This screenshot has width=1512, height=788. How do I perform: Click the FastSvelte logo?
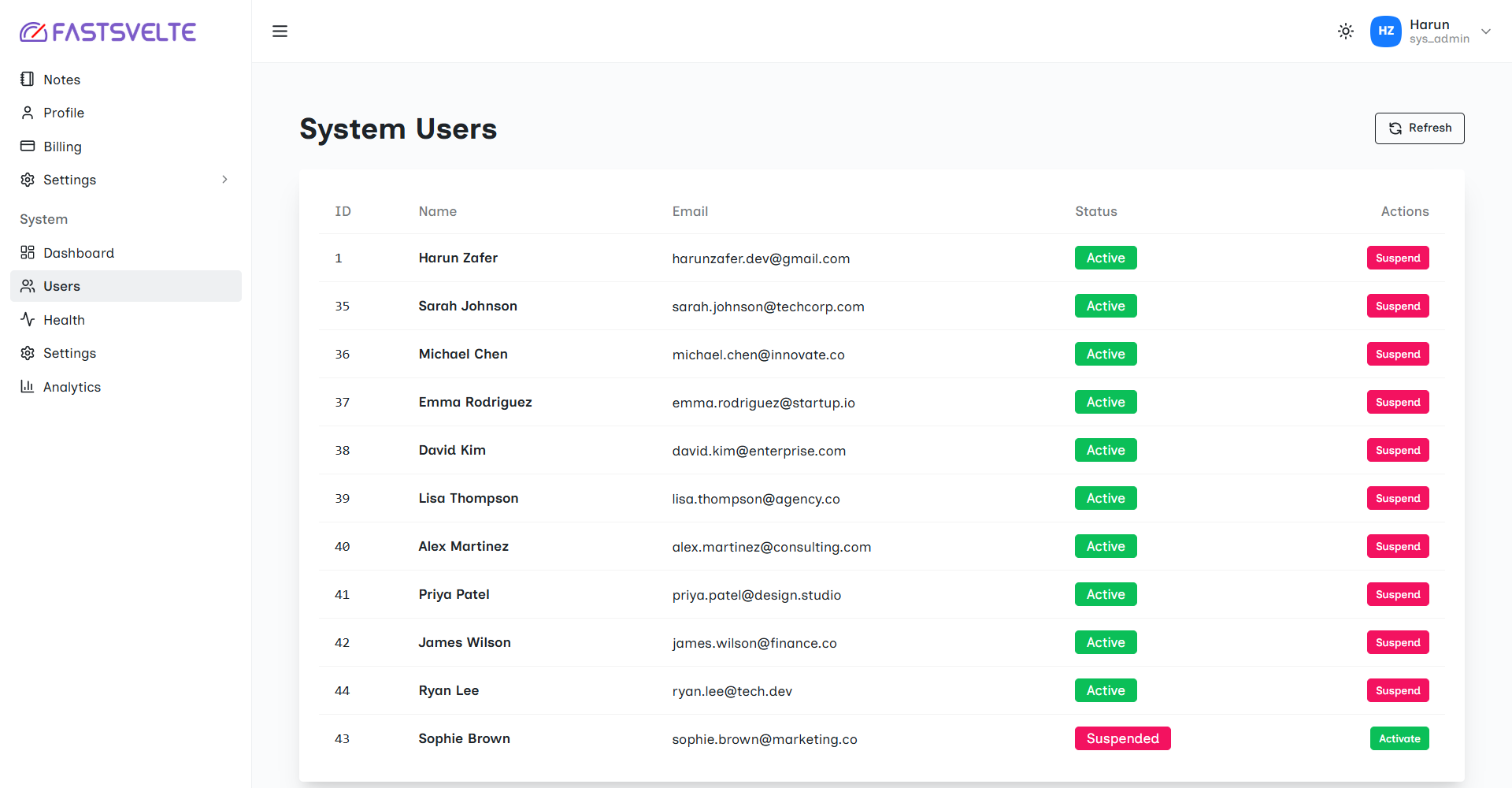[108, 32]
